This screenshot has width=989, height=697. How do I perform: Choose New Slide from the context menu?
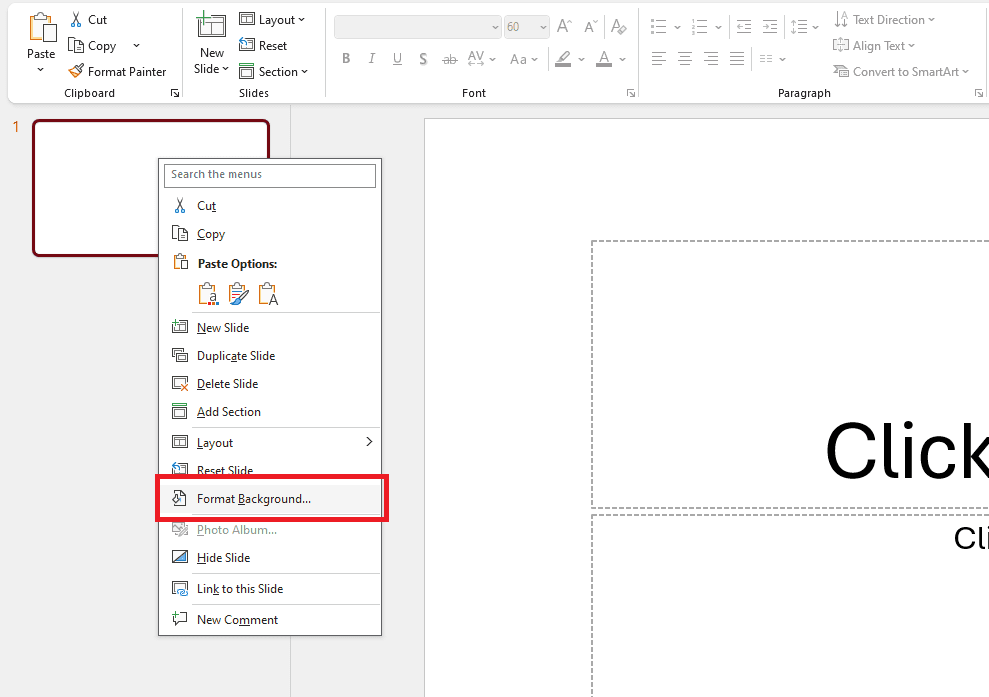pyautogui.click(x=269, y=327)
